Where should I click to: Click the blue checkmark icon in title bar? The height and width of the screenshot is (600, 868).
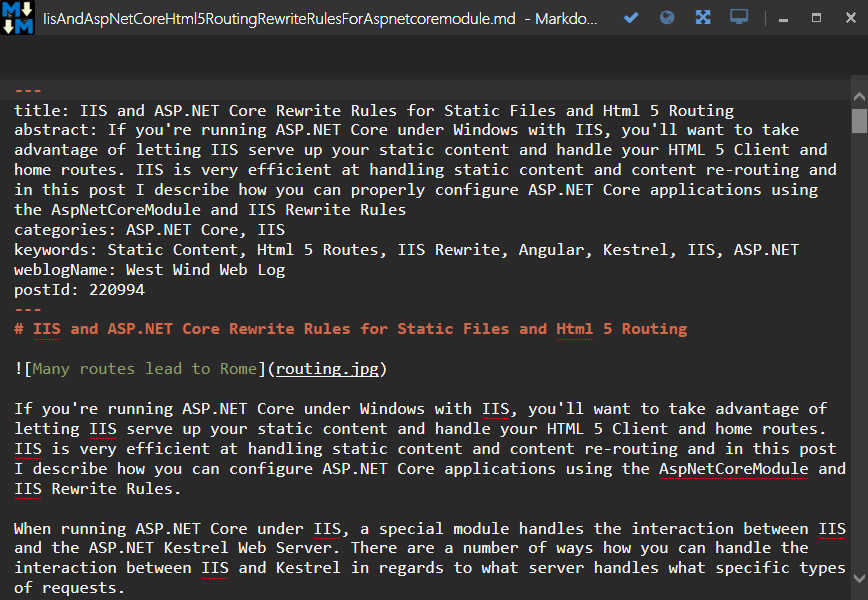[631, 18]
